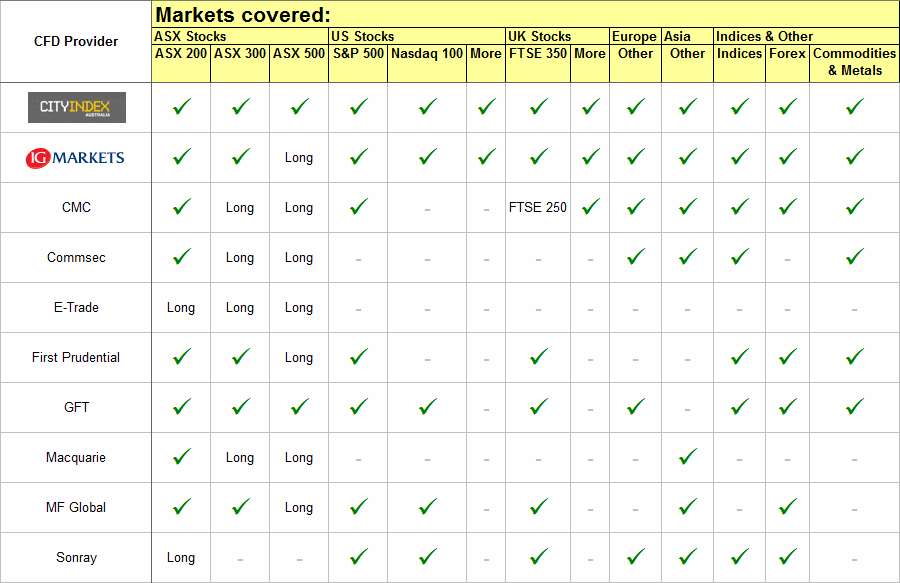Click MF Global S&P 500 checkmark
The height and width of the screenshot is (583, 900).
(359, 507)
